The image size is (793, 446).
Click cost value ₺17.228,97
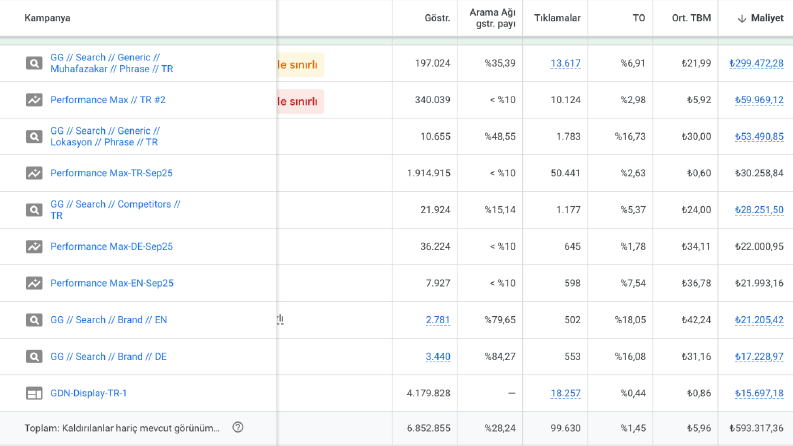pos(759,356)
